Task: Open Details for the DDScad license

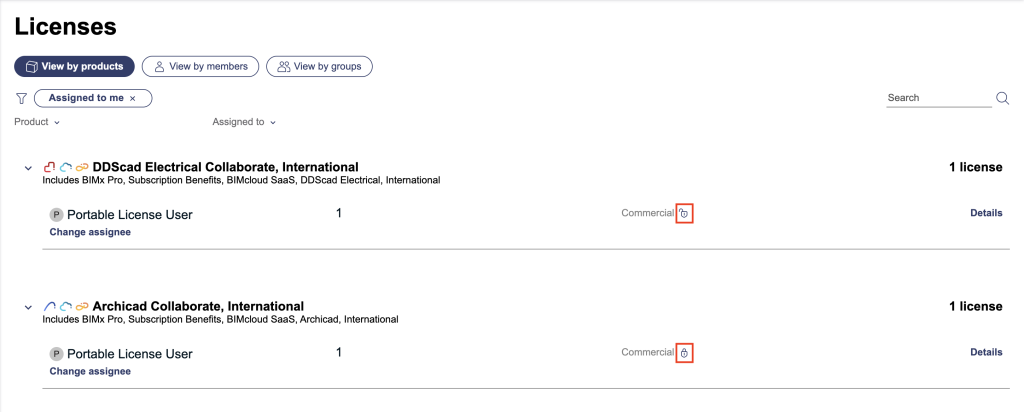Action: coord(986,213)
